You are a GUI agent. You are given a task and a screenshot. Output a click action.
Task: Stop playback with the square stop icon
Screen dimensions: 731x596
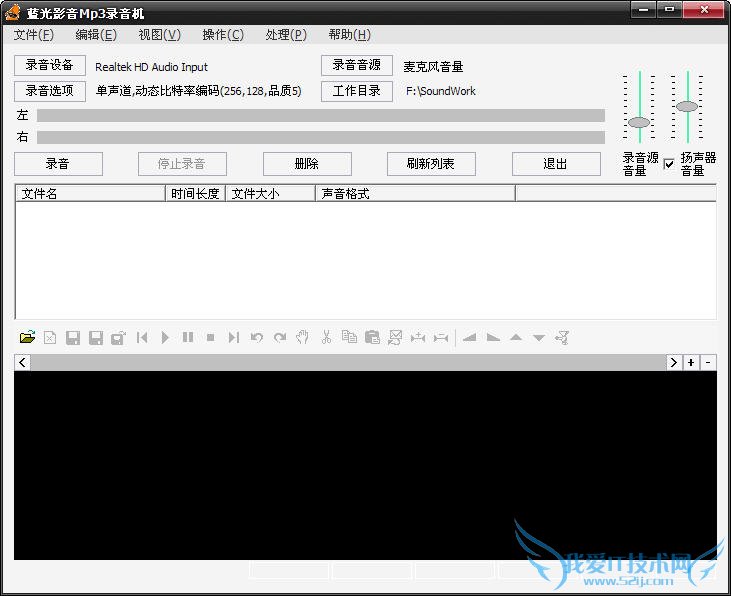(x=211, y=337)
